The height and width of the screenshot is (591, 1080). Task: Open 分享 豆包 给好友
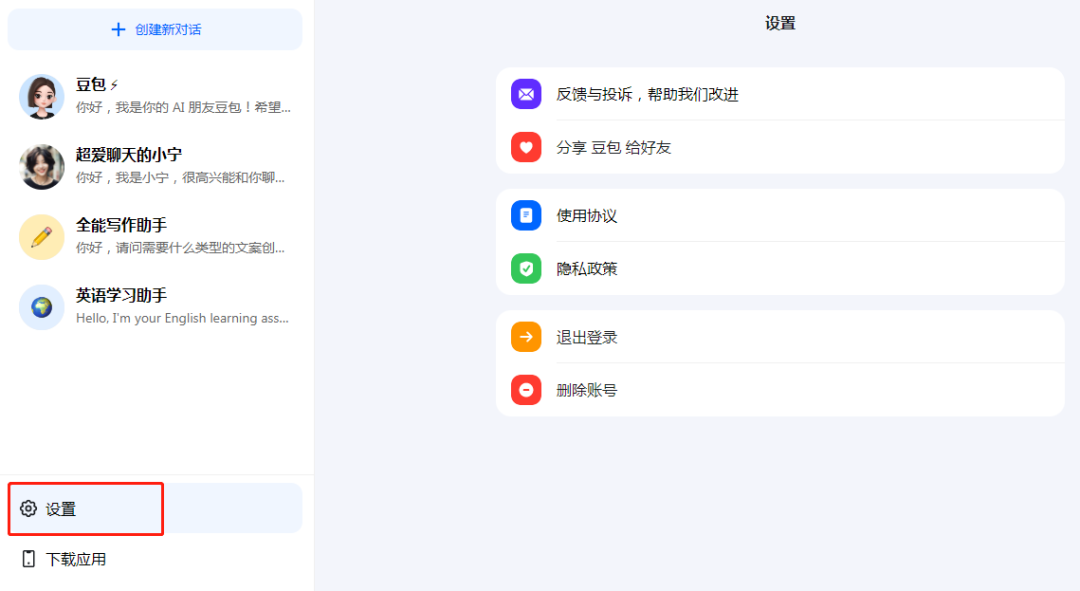tap(780, 147)
